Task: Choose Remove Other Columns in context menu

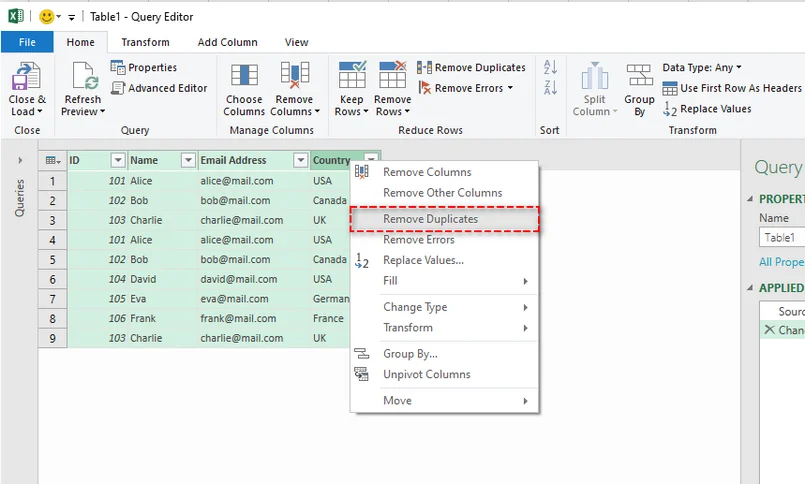Action: point(444,193)
